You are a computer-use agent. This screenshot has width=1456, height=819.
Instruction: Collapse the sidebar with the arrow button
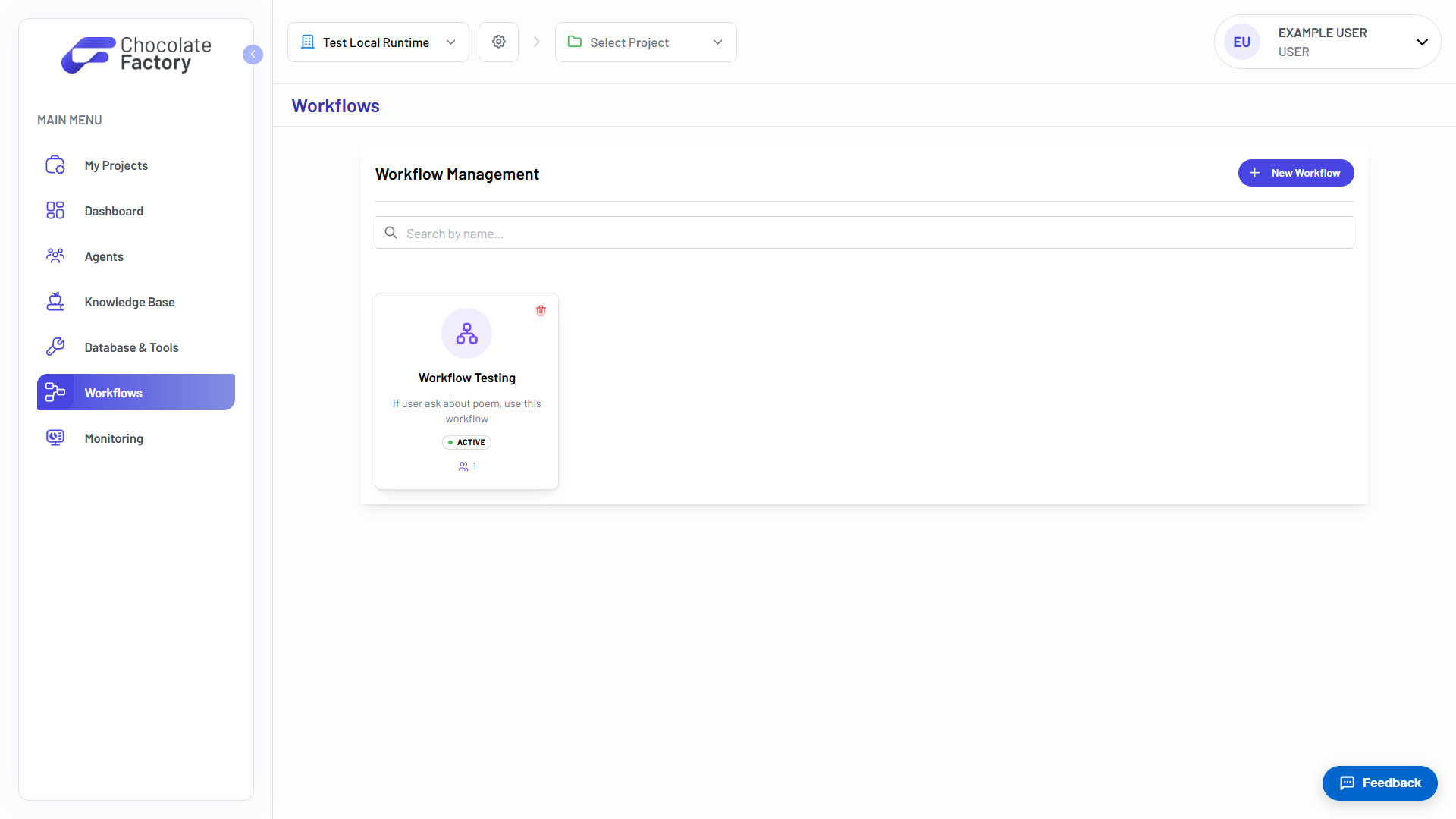(x=253, y=55)
